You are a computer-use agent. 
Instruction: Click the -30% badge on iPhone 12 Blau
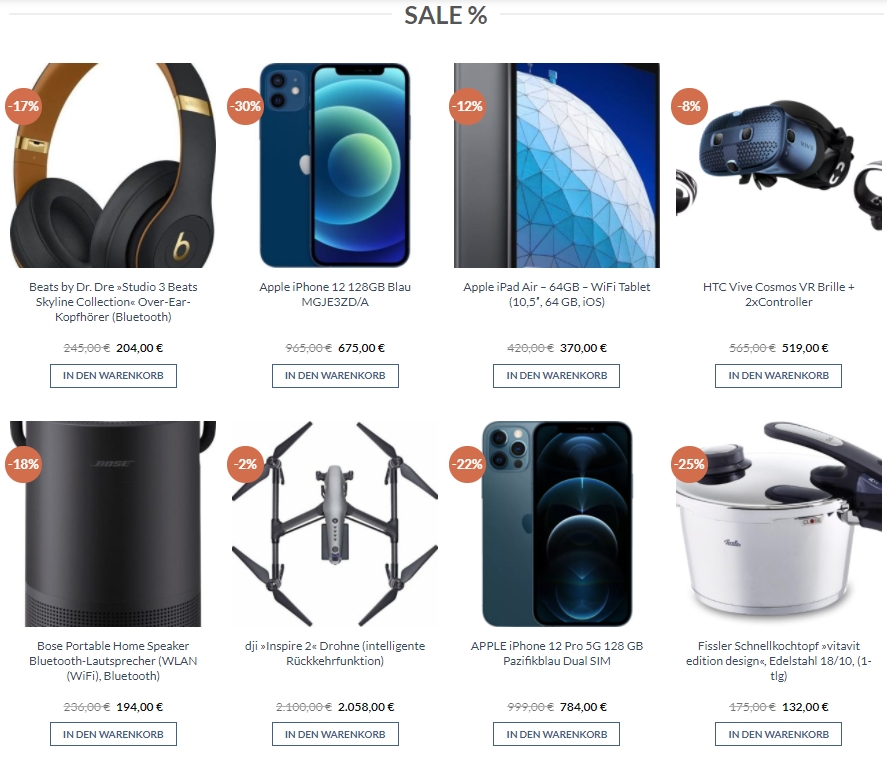(246, 106)
